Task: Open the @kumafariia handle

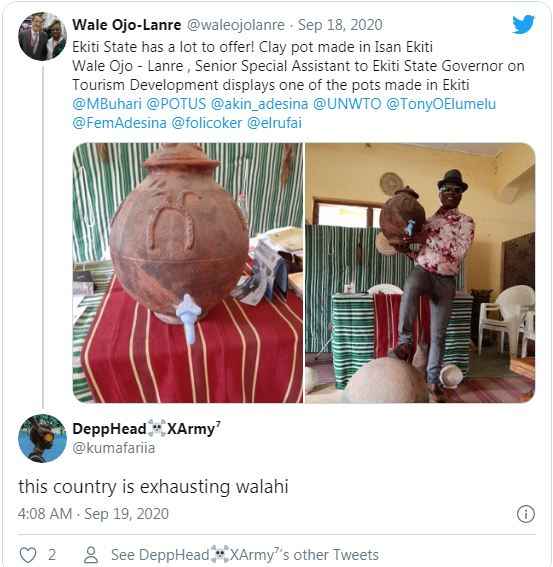Action: pyautogui.click(x=114, y=448)
